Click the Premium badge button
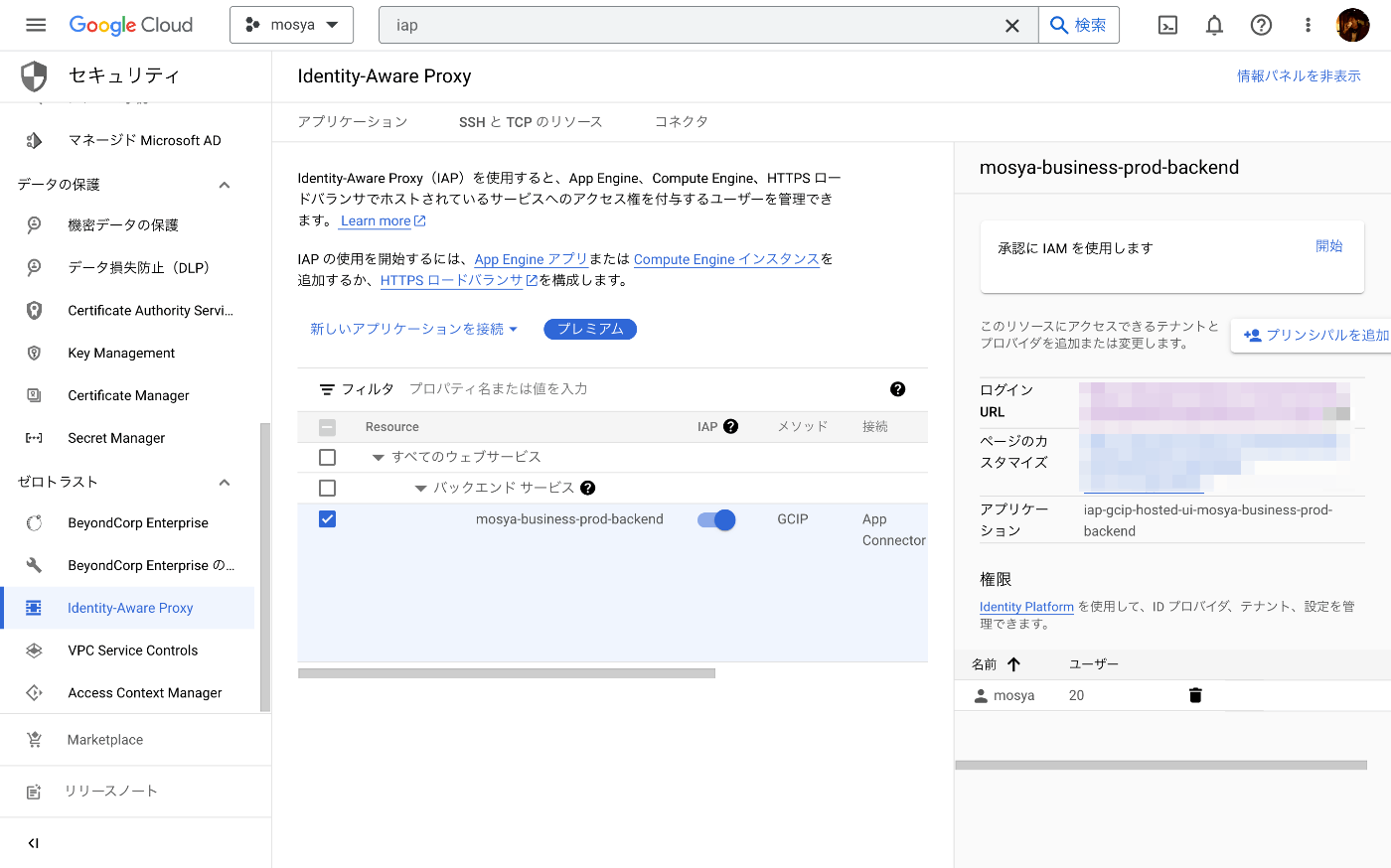Screen dimensions: 1391x868 coord(590,329)
